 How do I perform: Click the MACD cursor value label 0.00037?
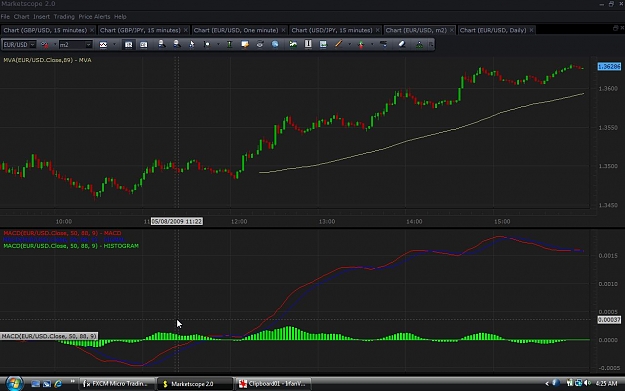(x=609, y=320)
